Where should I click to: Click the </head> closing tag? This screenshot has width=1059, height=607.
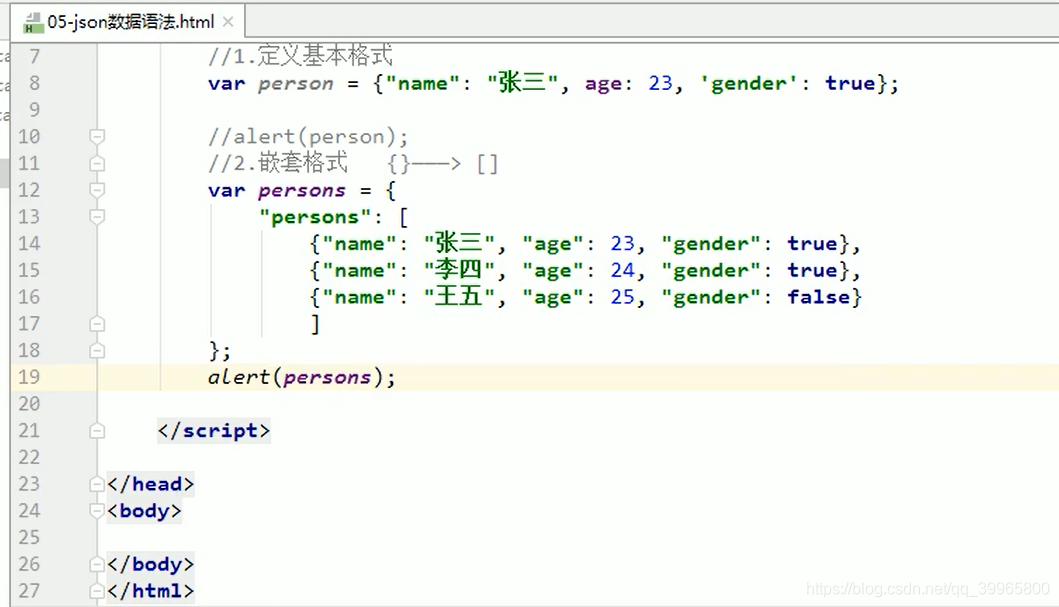click(x=151, y=484)
